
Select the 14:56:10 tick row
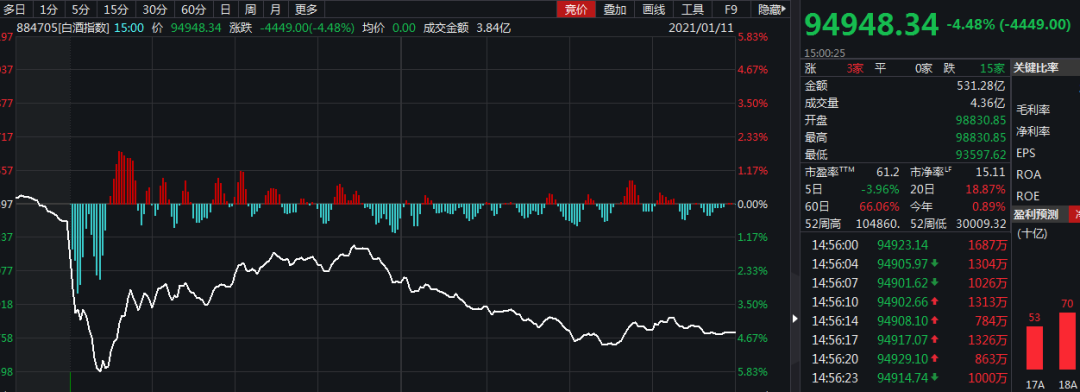(x=905, y=301)
